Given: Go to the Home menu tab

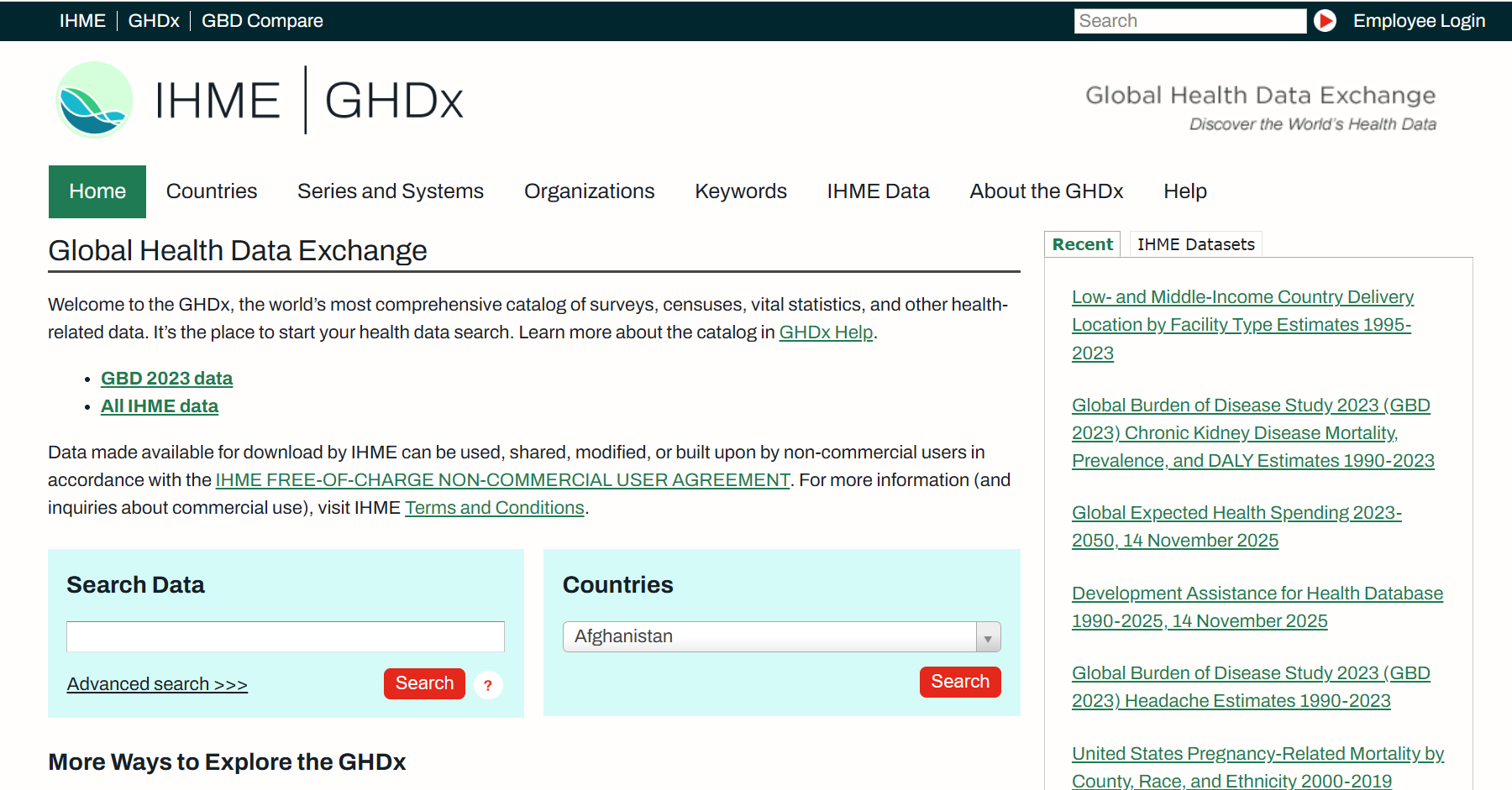Looking at the screenshot, I should pos(97,191).
